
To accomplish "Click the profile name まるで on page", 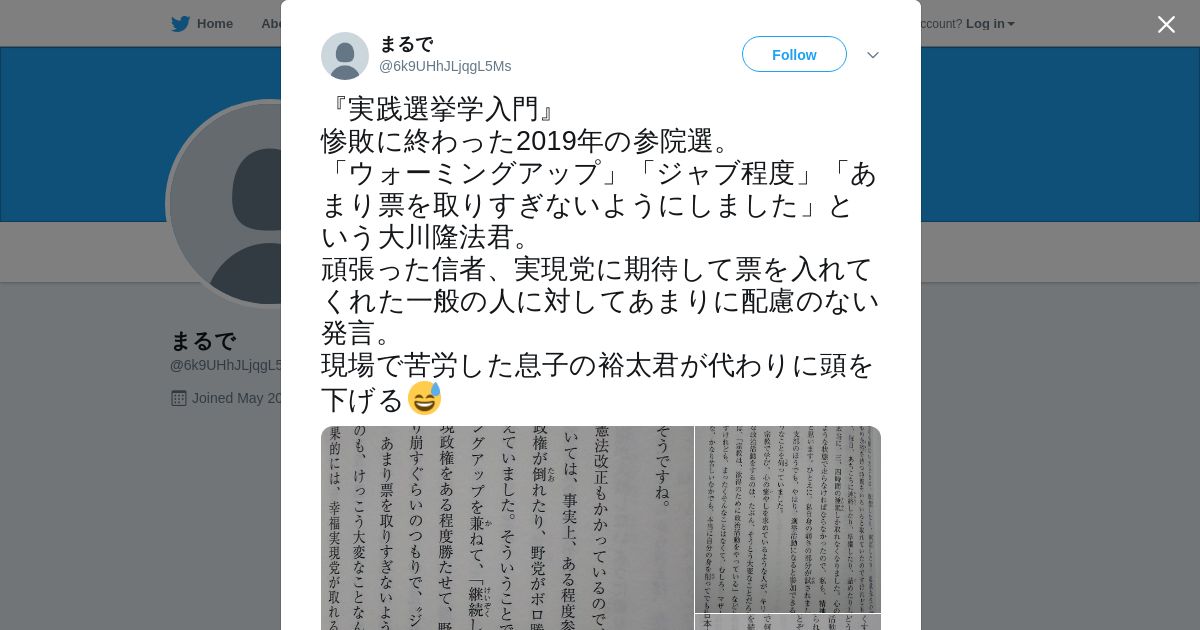I will click(x=203, y=341).
